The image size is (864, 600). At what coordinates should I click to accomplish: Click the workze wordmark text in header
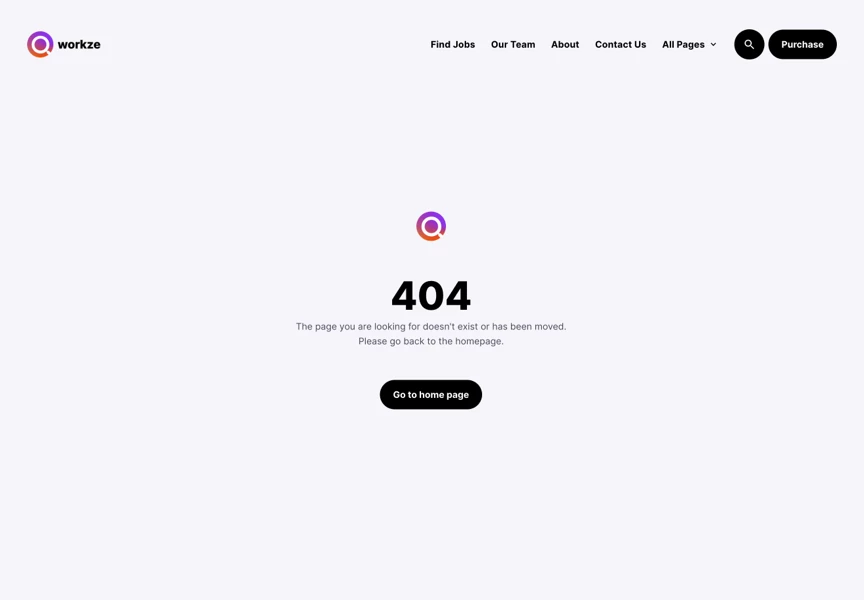click(x=79, y=45)
